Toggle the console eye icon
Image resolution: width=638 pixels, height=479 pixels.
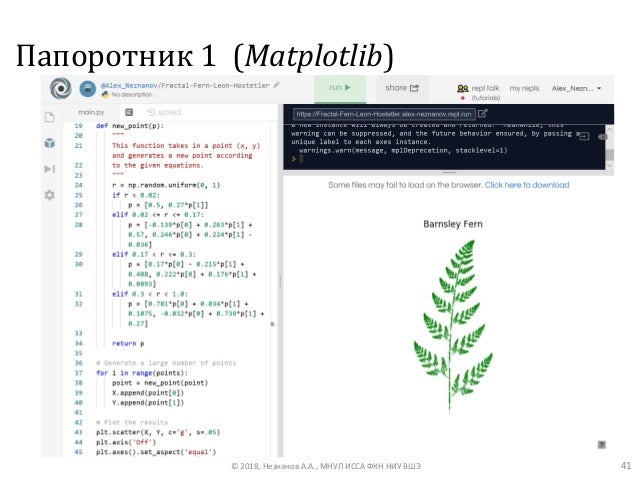[x=602, y=137]
